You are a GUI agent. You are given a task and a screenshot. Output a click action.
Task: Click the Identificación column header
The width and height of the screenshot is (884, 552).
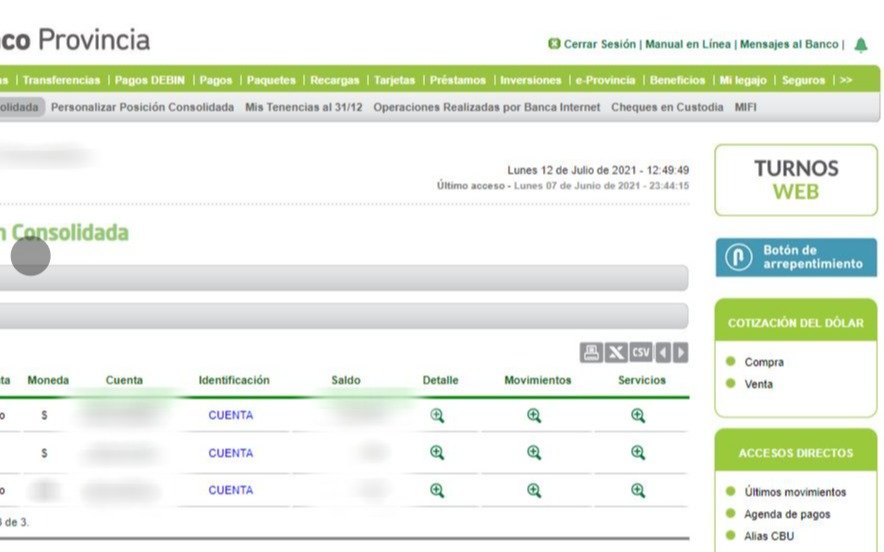click(234, 380)
